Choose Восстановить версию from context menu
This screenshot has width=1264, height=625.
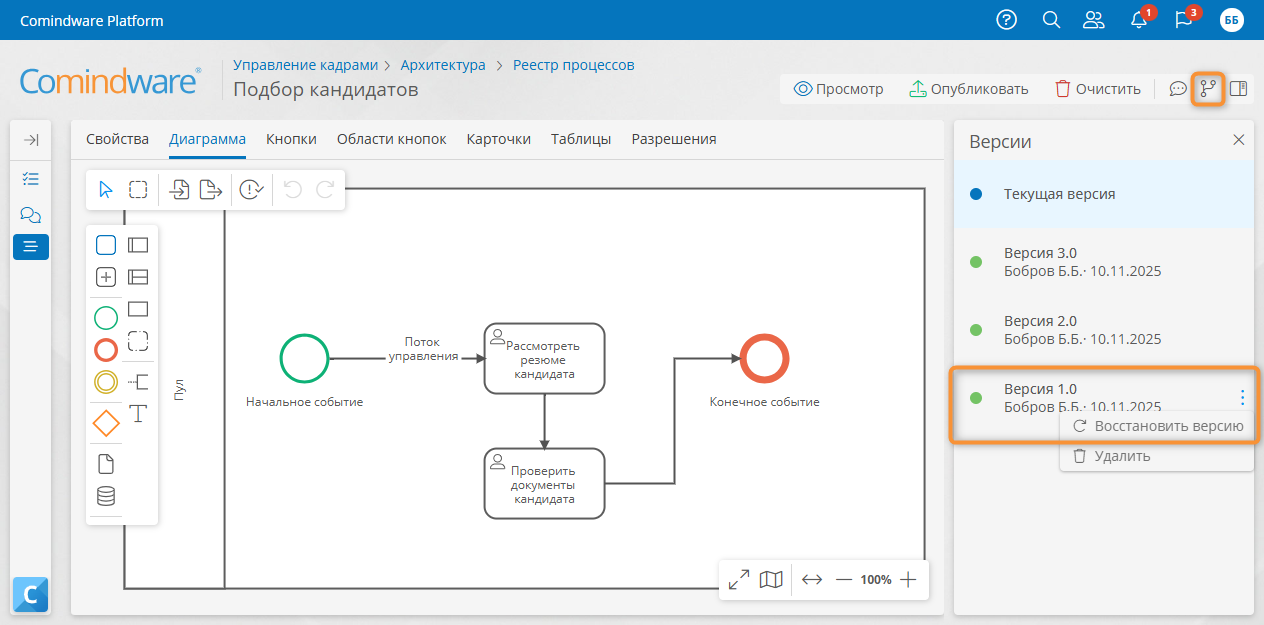tap(1157, 426)
